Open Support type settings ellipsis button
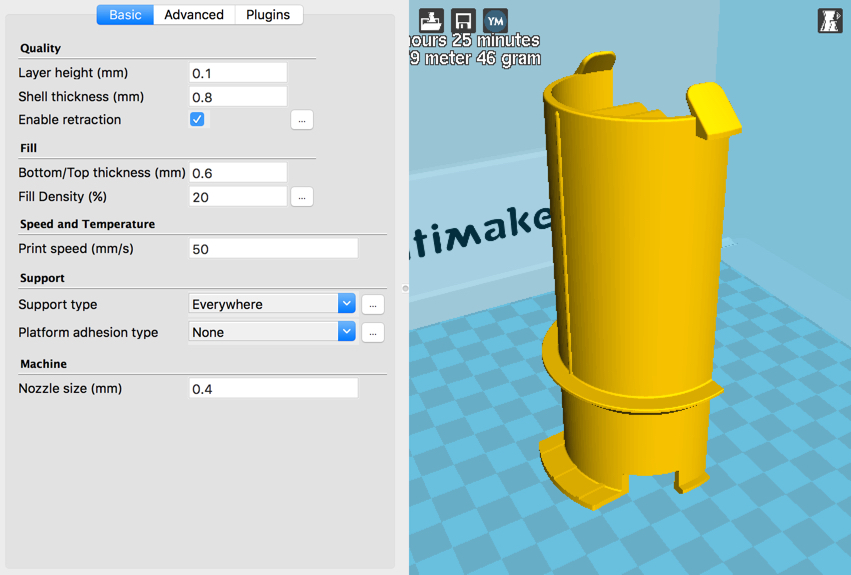This screenshot has height=575, width=851. pos(373,305)
